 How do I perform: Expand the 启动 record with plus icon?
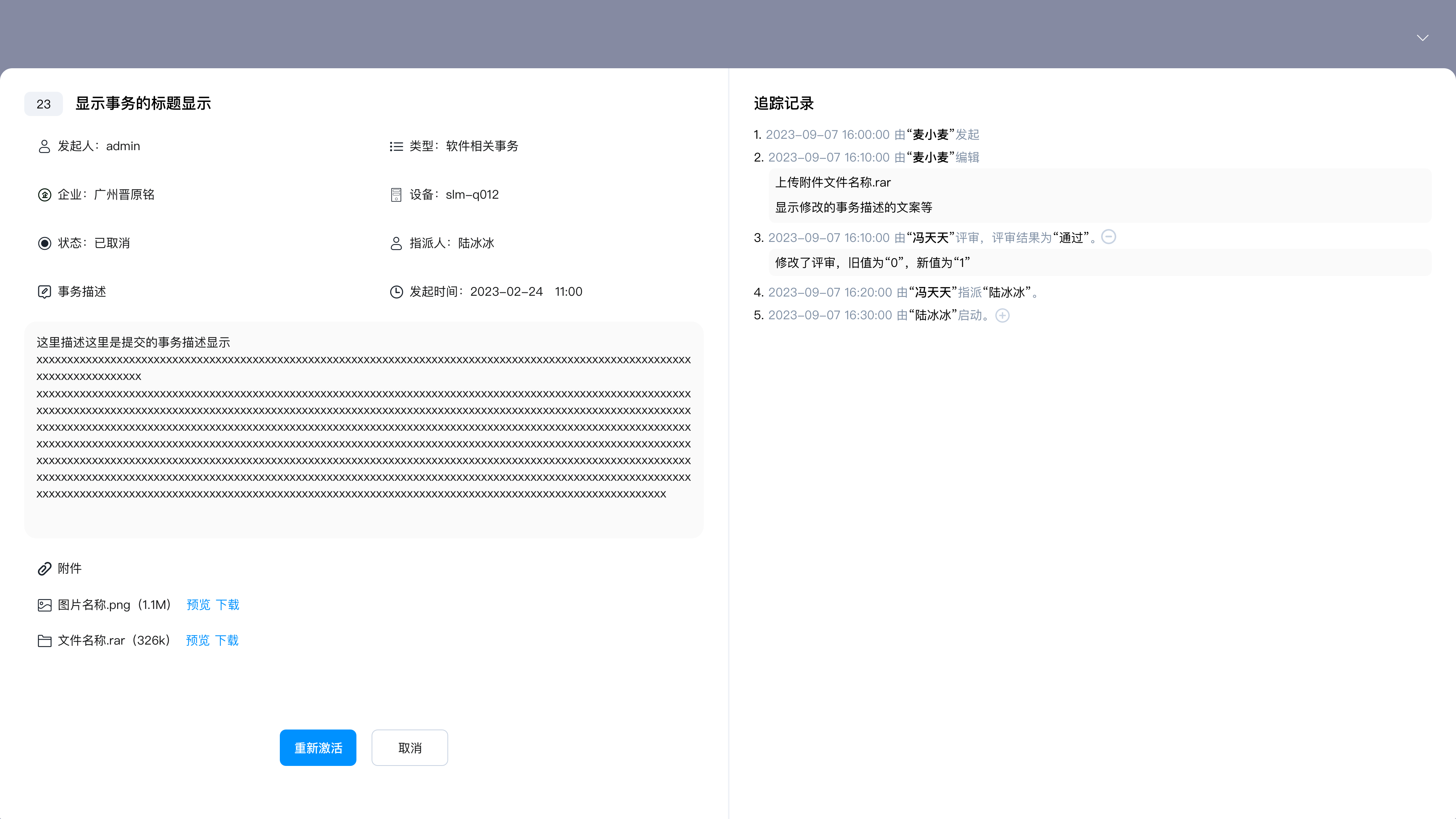pos(1002,315)
